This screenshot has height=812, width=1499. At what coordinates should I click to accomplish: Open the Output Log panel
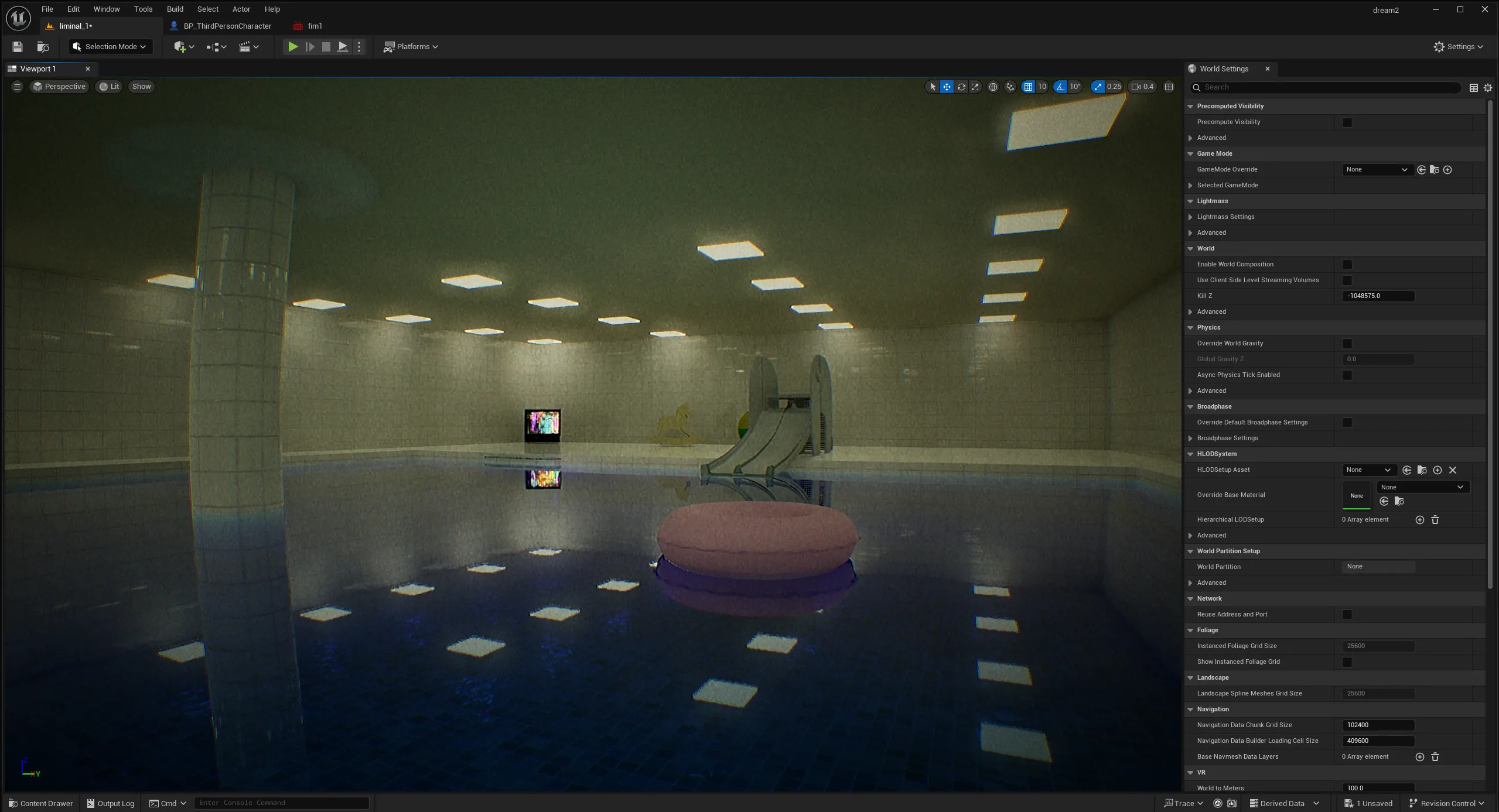click(x=110, y=803)
